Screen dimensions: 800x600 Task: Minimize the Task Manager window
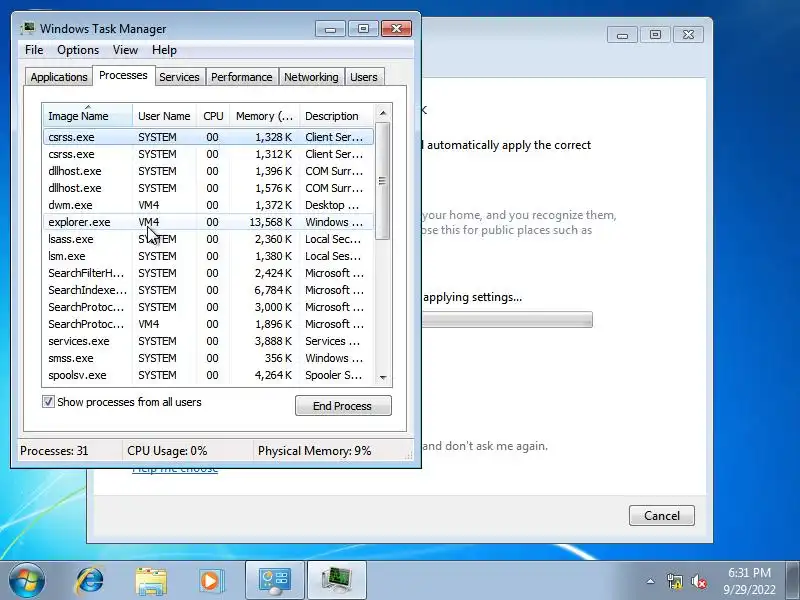[x=331, y=29]
